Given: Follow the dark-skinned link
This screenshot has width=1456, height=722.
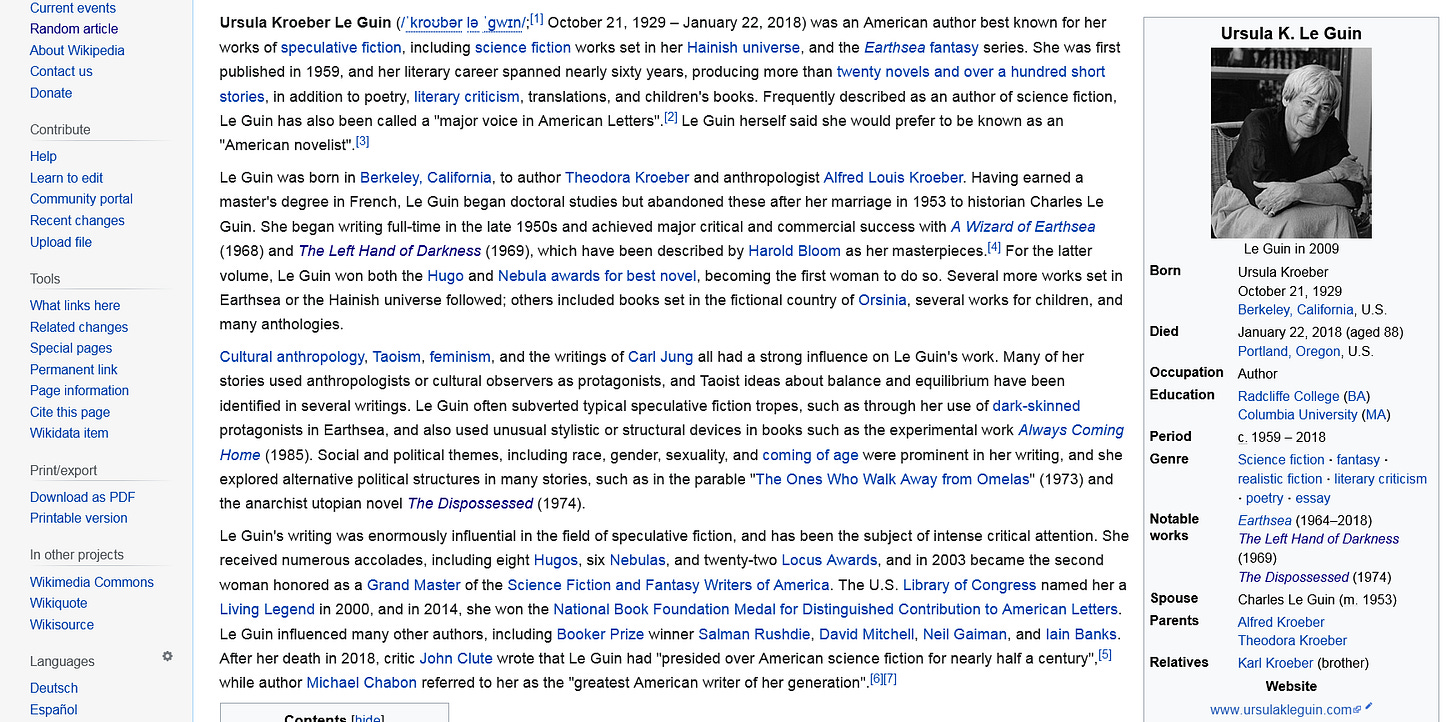Looking at the screenshot, I should [1036, 405].
